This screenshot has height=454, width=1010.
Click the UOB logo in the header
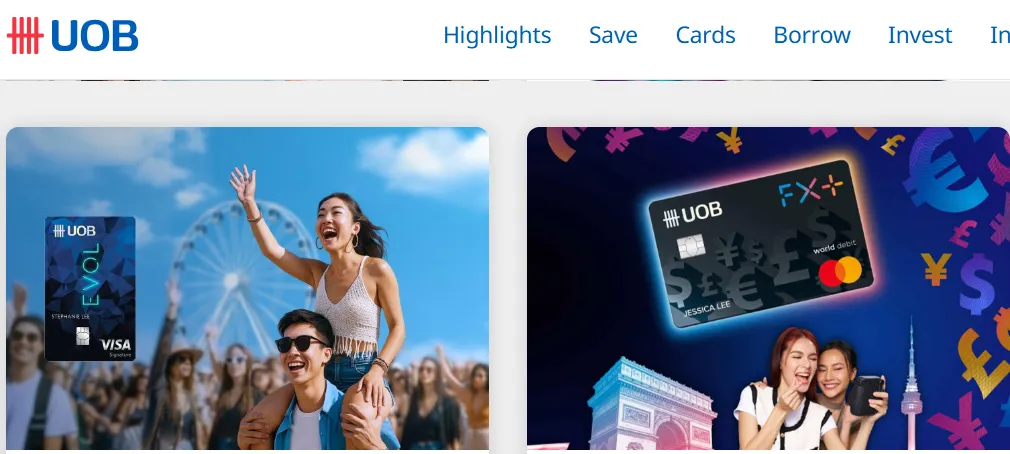tap(72, 35)
